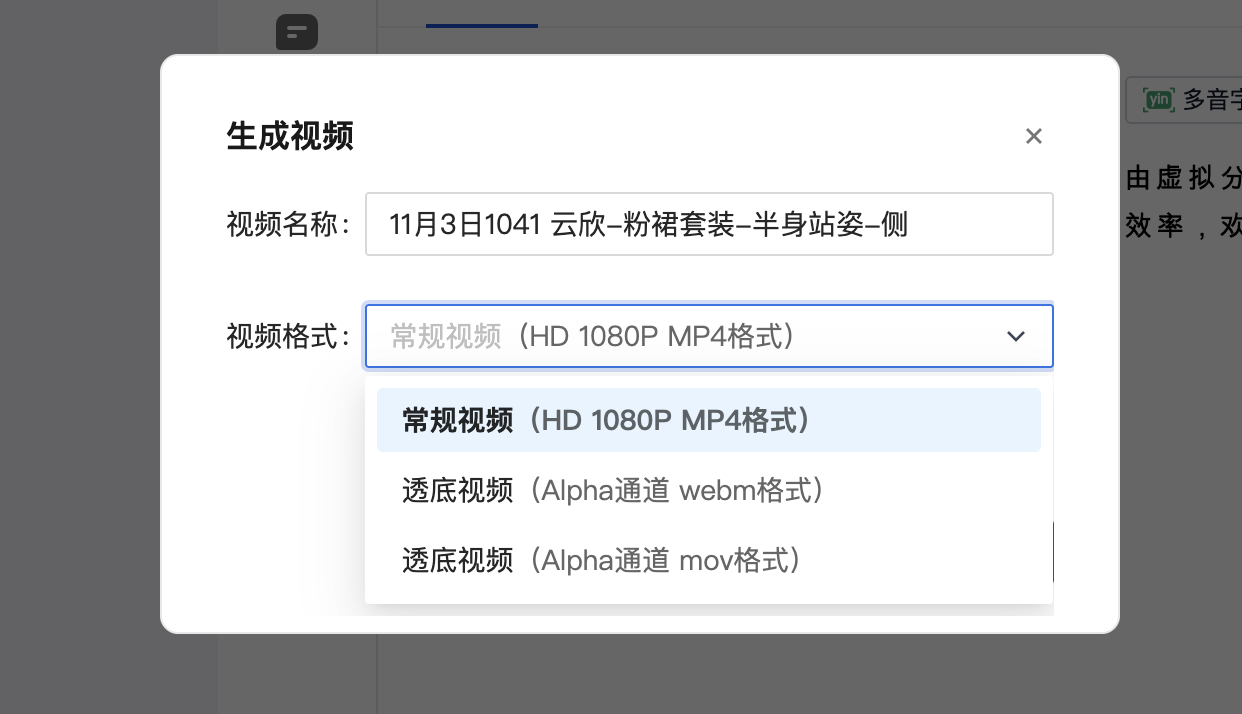
Task: Close the 生成视频 dialog with the X
Action: (1034, 136)
